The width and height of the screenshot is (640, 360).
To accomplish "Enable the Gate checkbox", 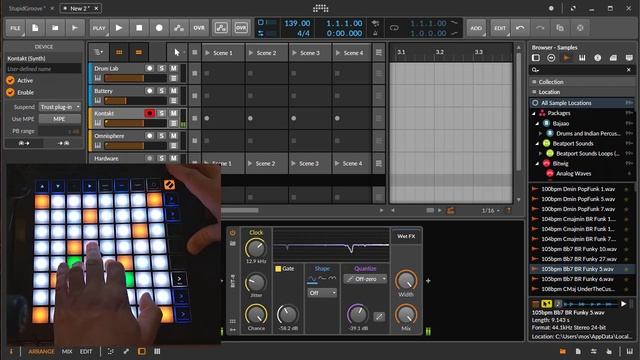I will [278, 269].
